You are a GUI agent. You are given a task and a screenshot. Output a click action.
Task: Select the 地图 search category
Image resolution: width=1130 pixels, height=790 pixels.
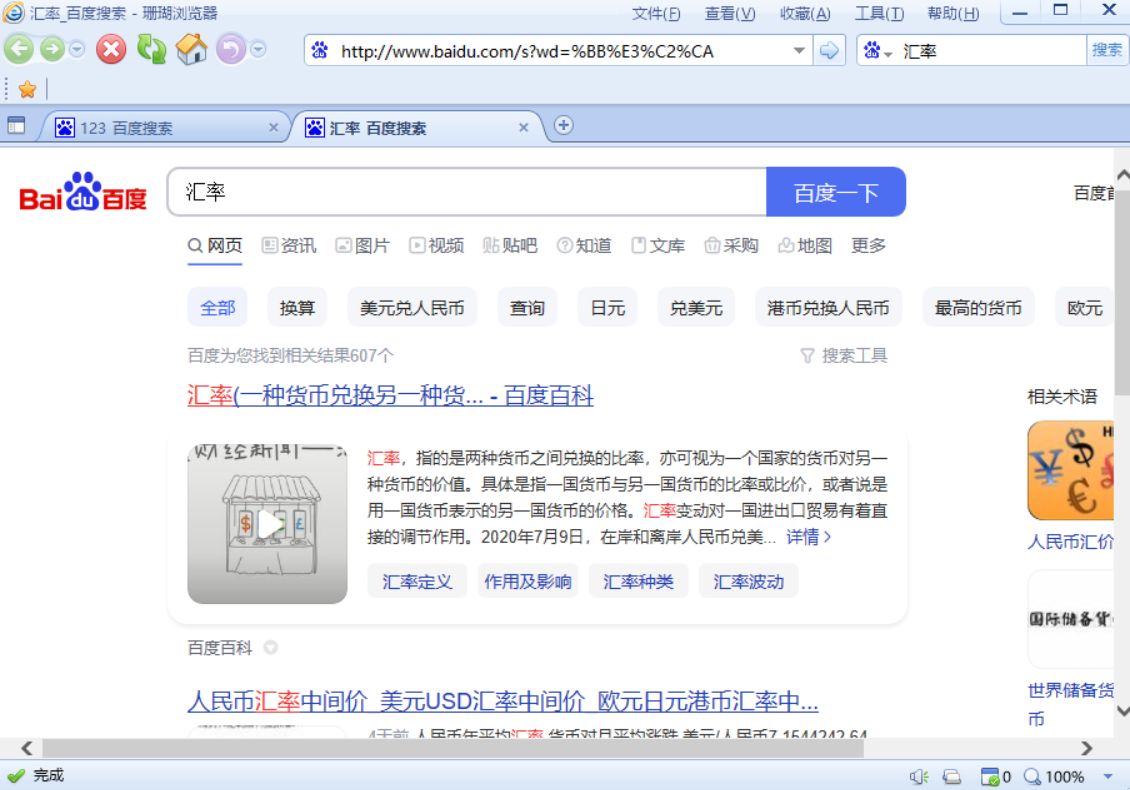805,246
